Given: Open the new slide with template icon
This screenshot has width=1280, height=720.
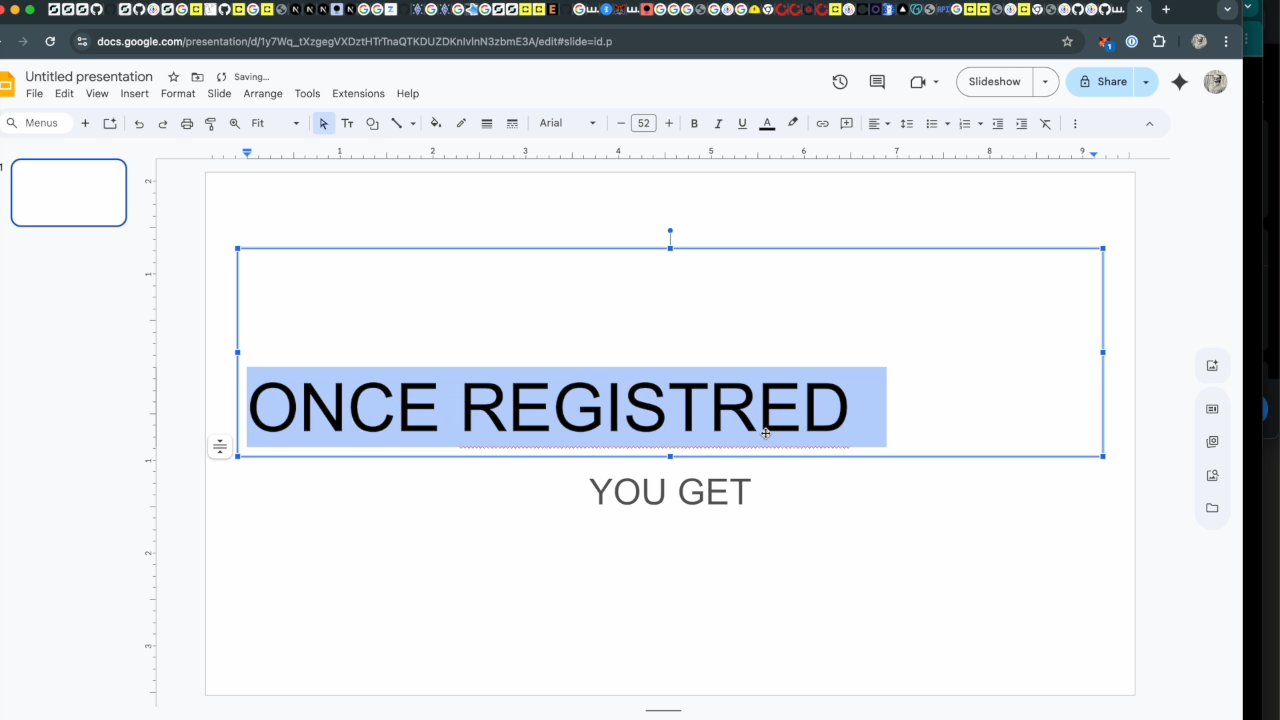Looking at the screenshot, I should pos(110,123).
